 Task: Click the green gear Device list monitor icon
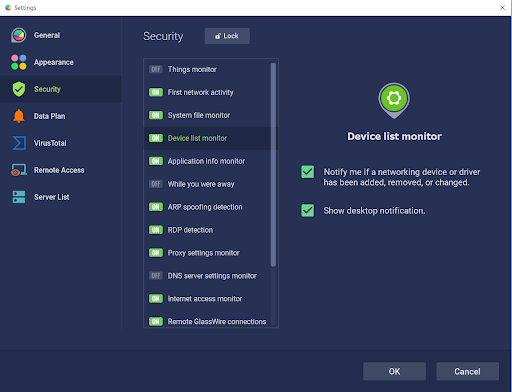[394, 100]
